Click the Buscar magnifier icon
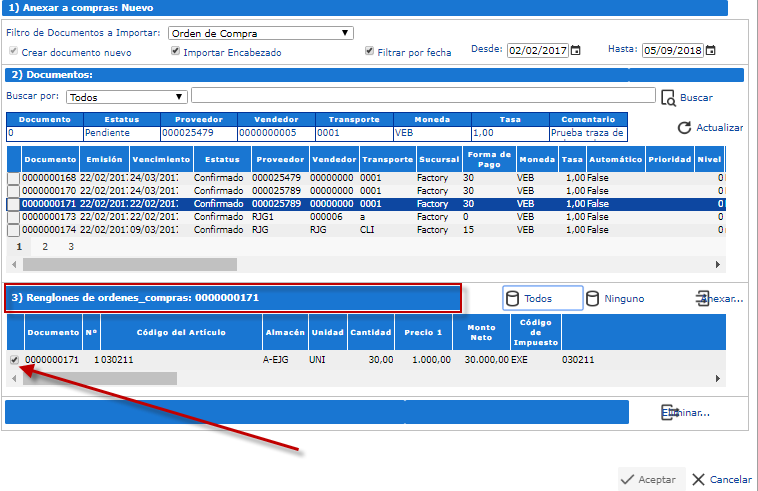Image resolution: width=758 pixels, height=491 pixels. [x=668, y=97]
